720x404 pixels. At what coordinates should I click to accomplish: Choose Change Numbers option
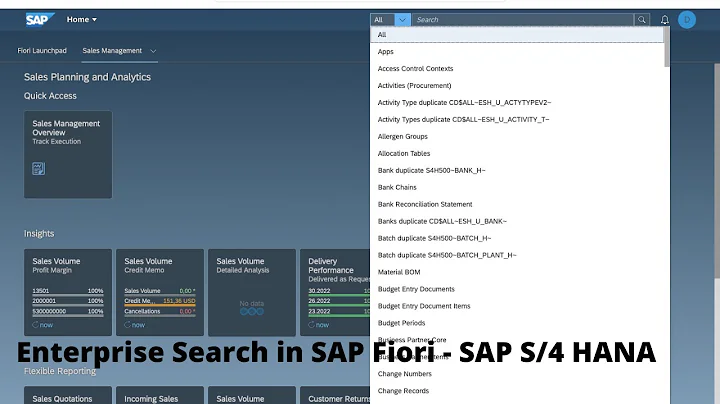click(x=517, y=374)
